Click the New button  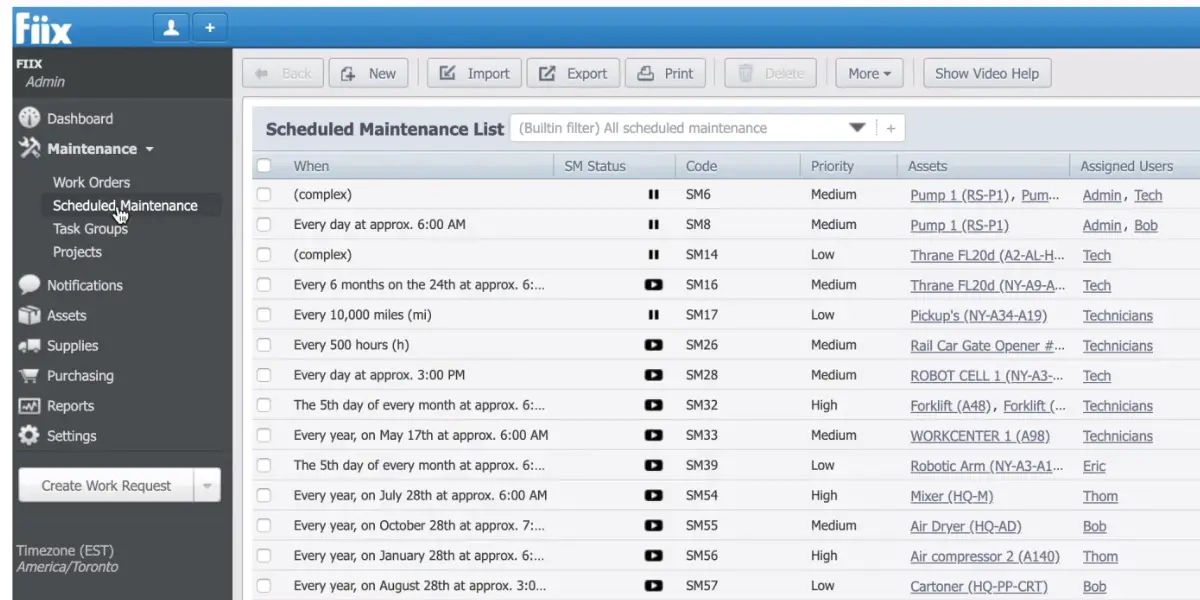368,73
